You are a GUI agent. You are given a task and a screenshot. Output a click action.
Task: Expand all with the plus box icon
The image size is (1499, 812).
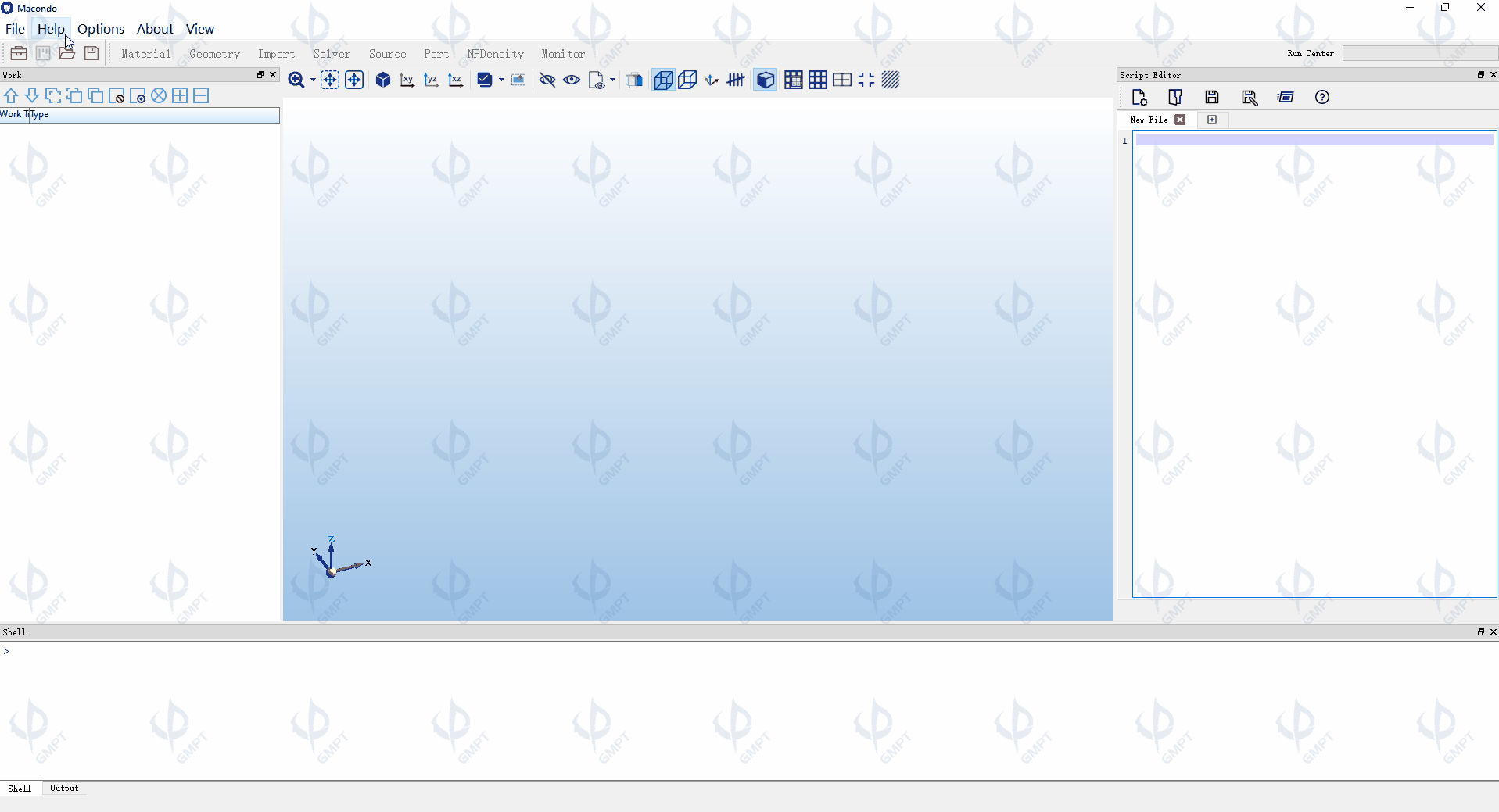pos(180,95)
